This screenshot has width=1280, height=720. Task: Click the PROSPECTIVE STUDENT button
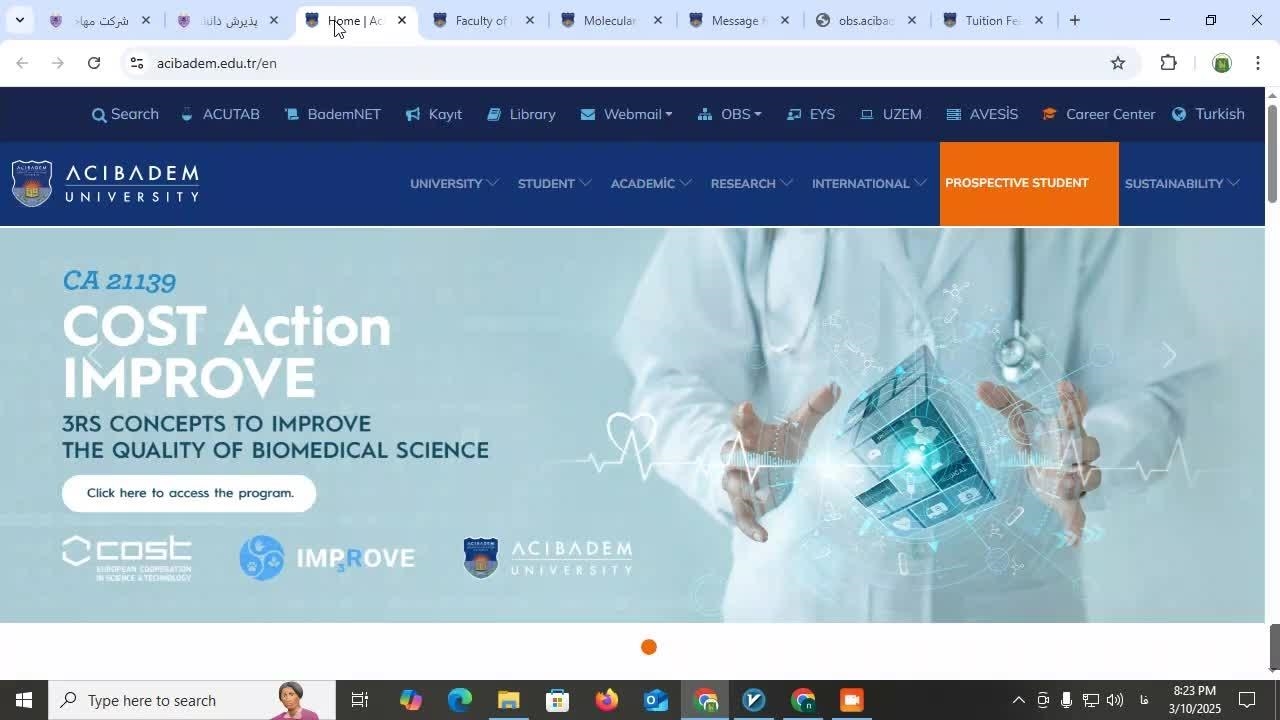1016,183
